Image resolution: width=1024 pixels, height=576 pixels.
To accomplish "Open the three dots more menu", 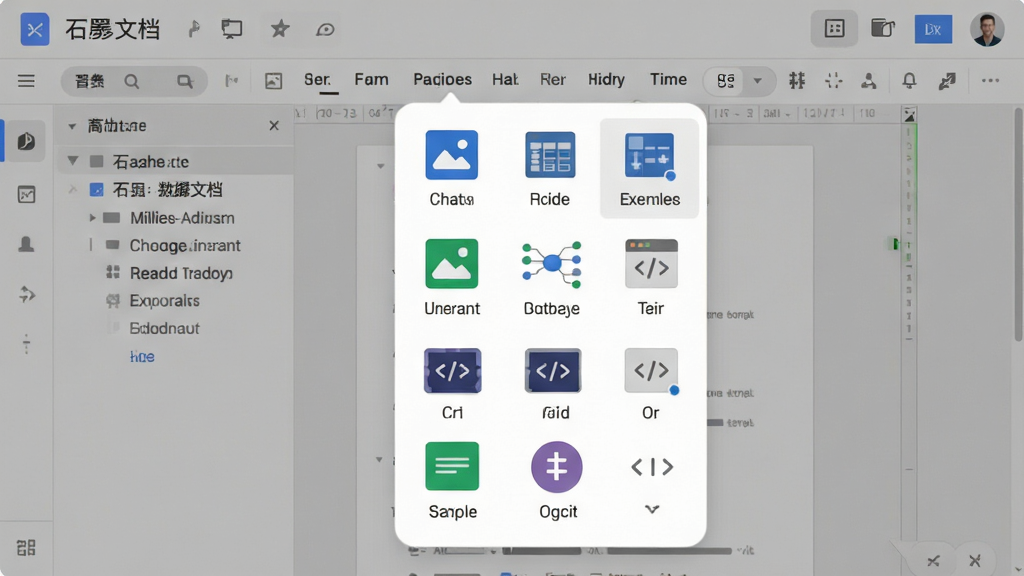I will tap(990, 80).
